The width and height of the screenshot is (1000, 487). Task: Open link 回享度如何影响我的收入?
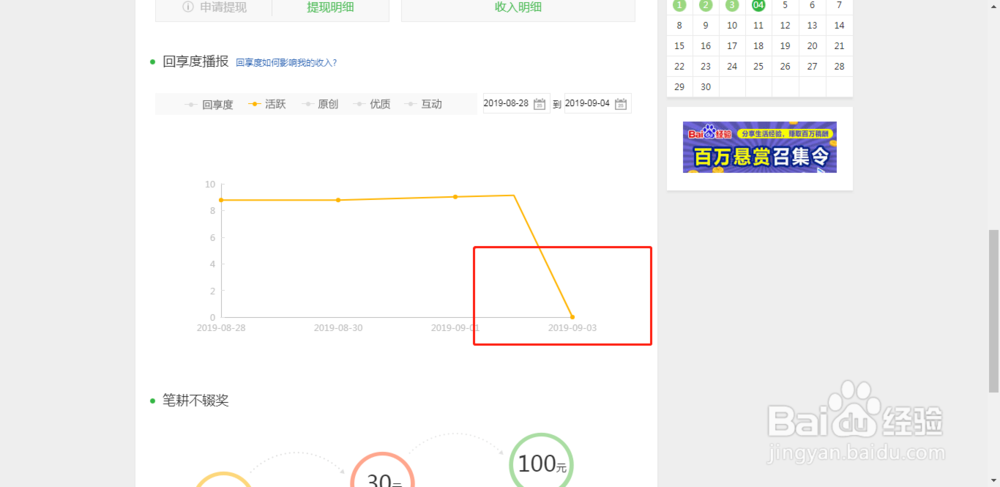point(286,62)
